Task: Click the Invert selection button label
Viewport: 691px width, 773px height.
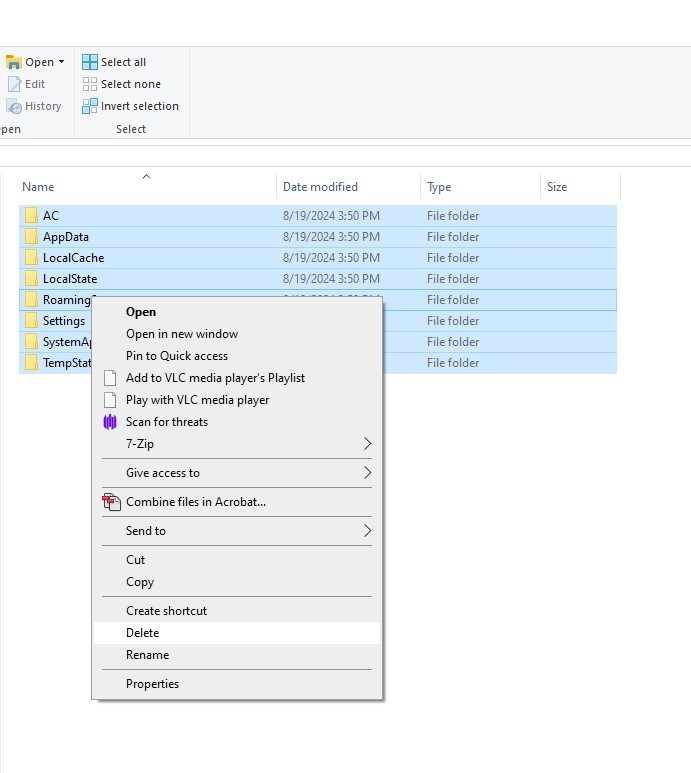Action: pyautogui.click(x=139, y=106)
